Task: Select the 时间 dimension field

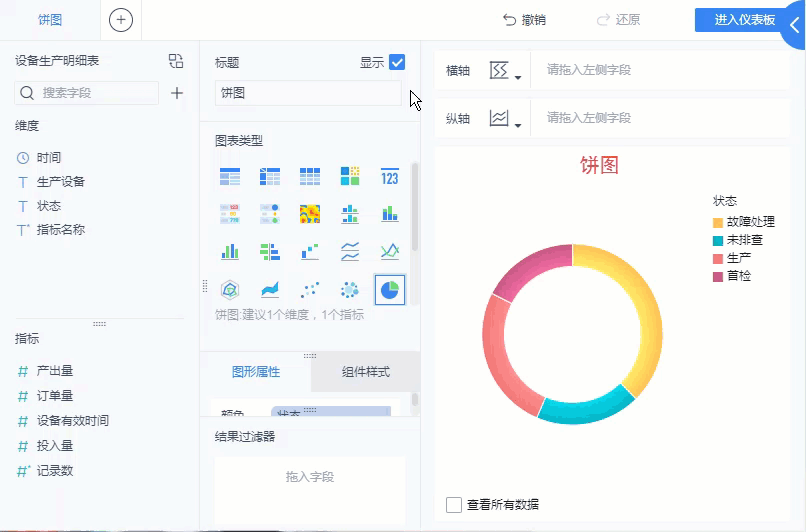Action: click(49, 158)
